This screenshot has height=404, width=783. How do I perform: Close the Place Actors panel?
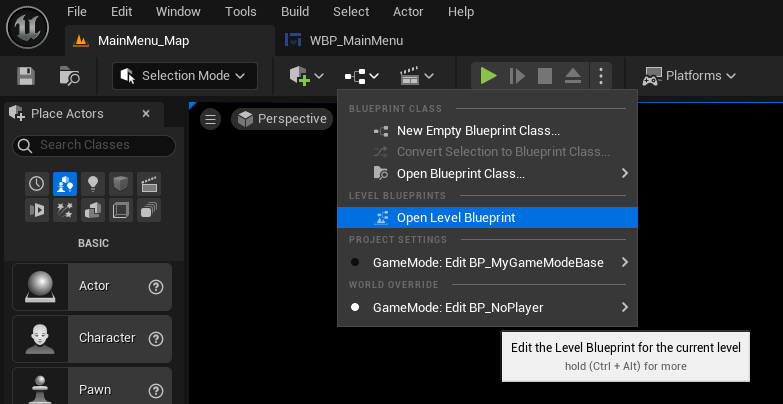pyautogui.click(x=146, y=114)
